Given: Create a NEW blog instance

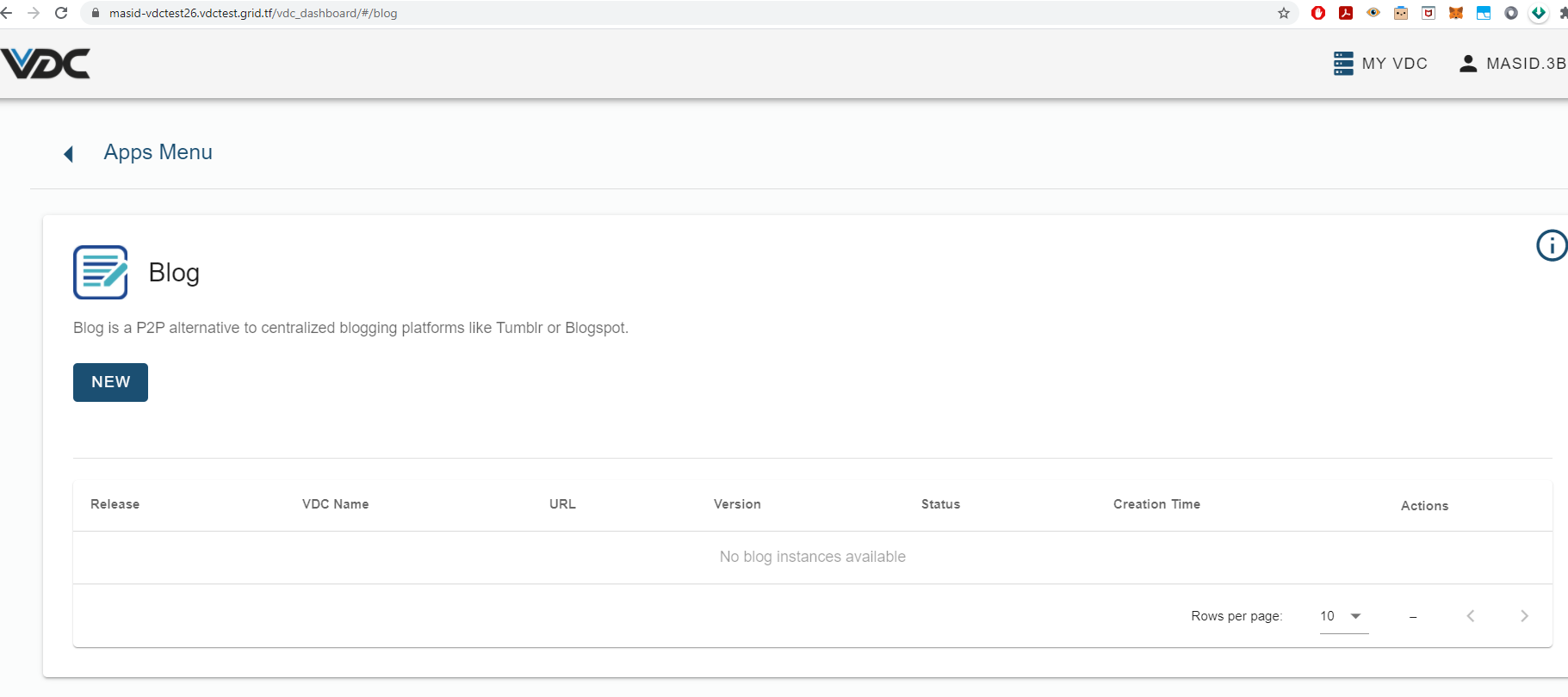Looking at the screenshot, I should (110, 382).
